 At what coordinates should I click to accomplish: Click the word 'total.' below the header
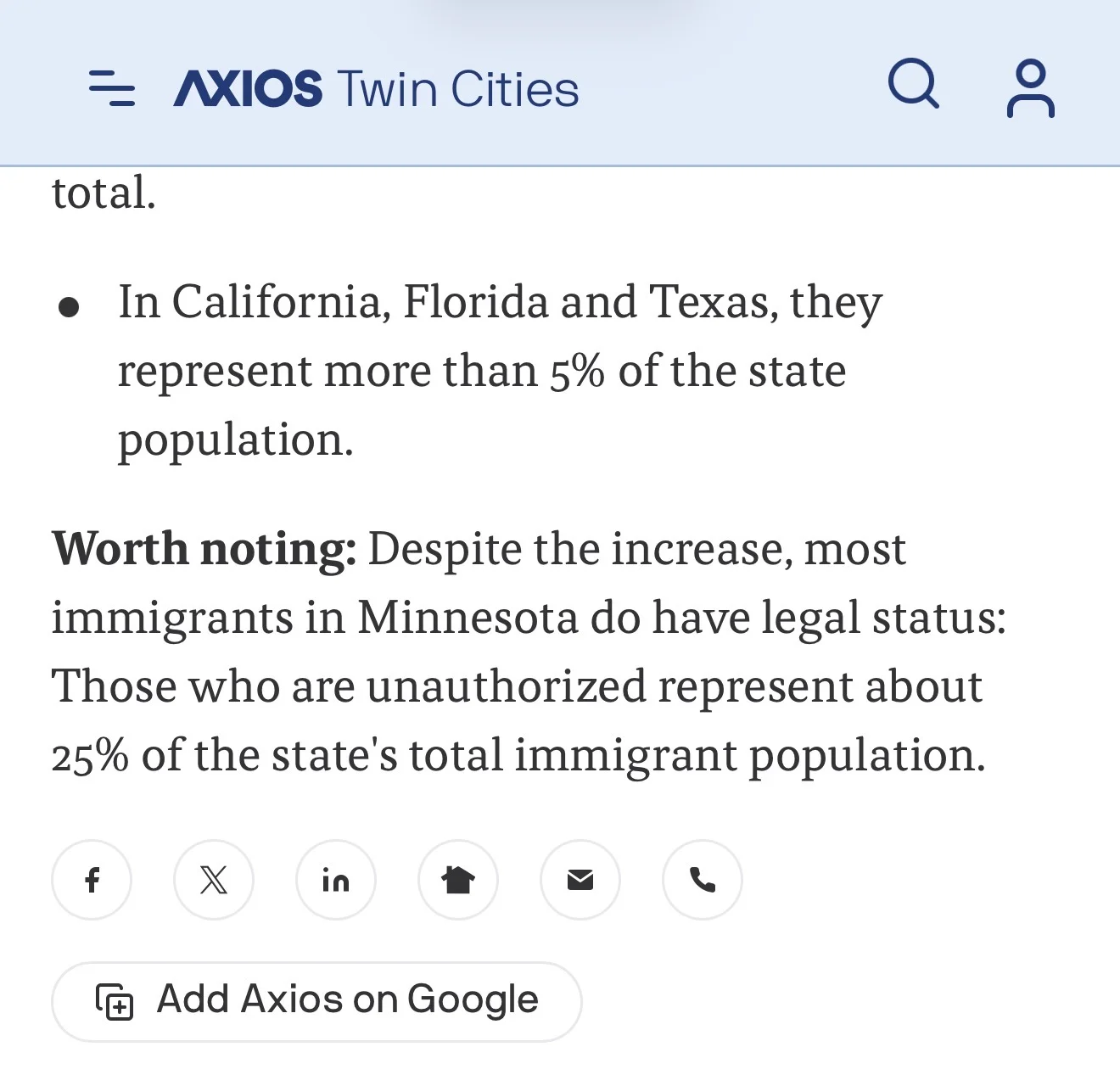[x=104, y=193]
